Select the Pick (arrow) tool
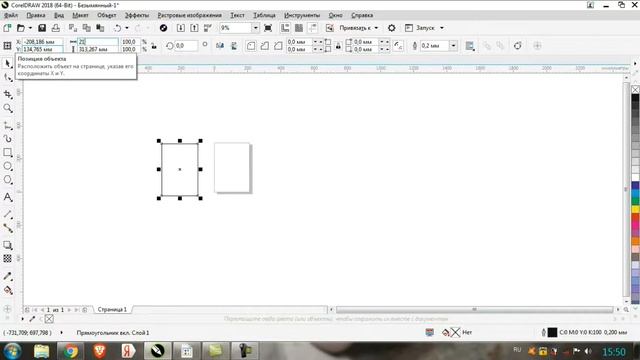The width and height of the screenshot is (640, 360). (8, 63)
